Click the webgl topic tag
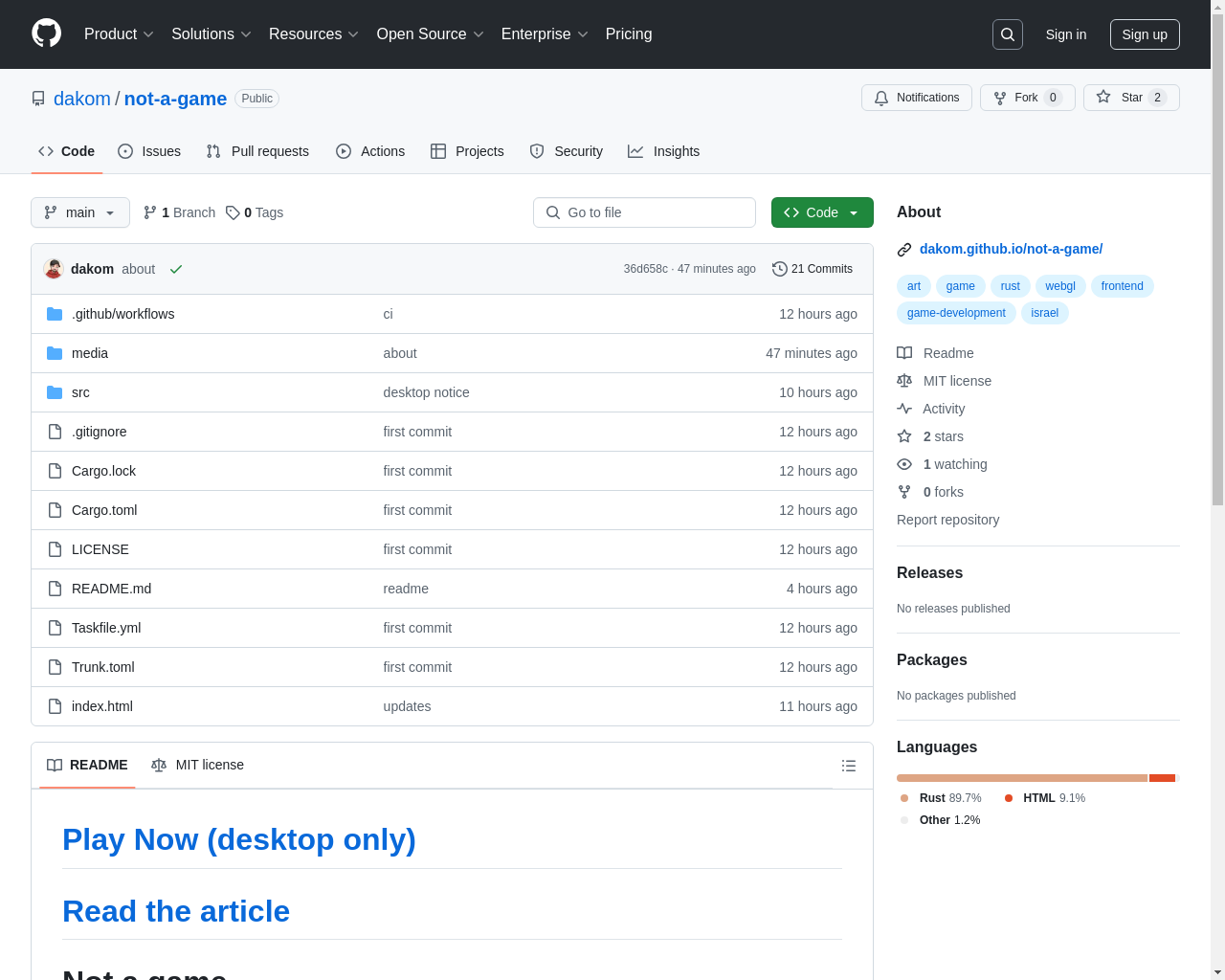The width and height of the screenshot is (1225, 980). click(x=1060, y=286)
